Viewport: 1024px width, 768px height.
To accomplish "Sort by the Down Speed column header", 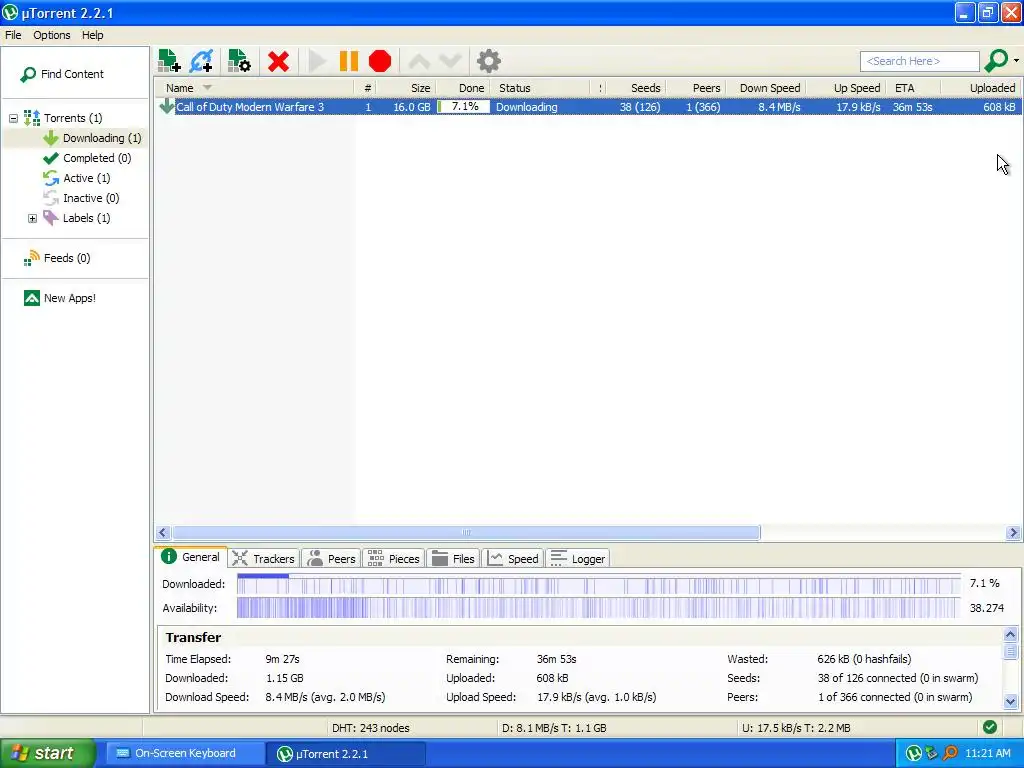I will coord(765,88).
